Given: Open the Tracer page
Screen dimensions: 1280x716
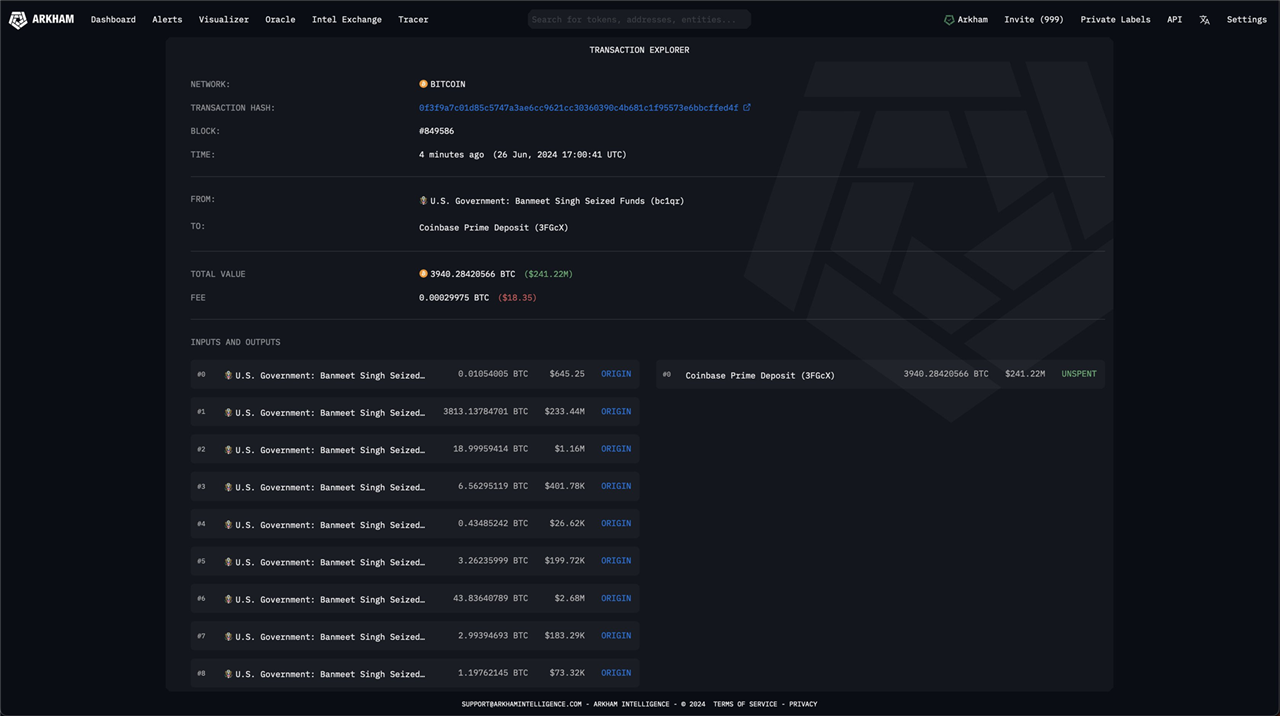Looking at the screenshot, I should [x=413, y=19].
